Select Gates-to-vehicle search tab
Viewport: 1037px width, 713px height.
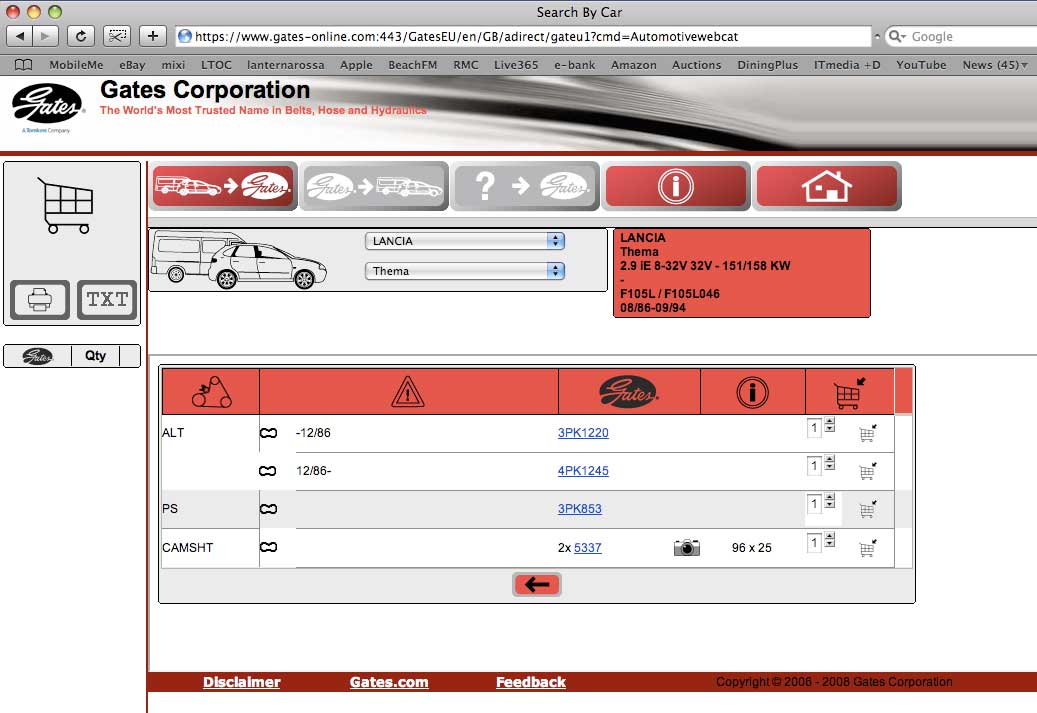(x=374, y=187)
